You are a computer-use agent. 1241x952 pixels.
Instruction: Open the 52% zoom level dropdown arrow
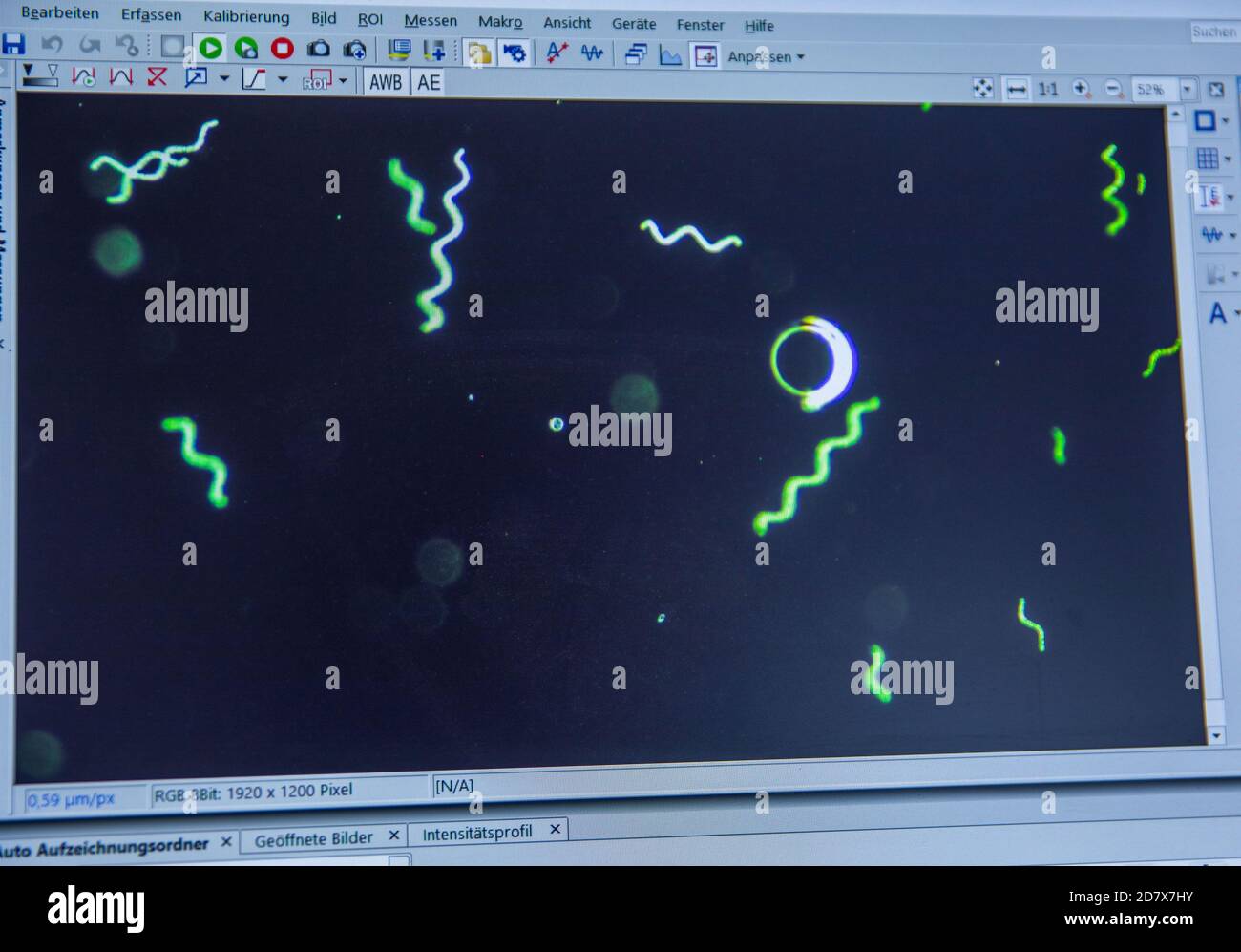pos(1188,90)
